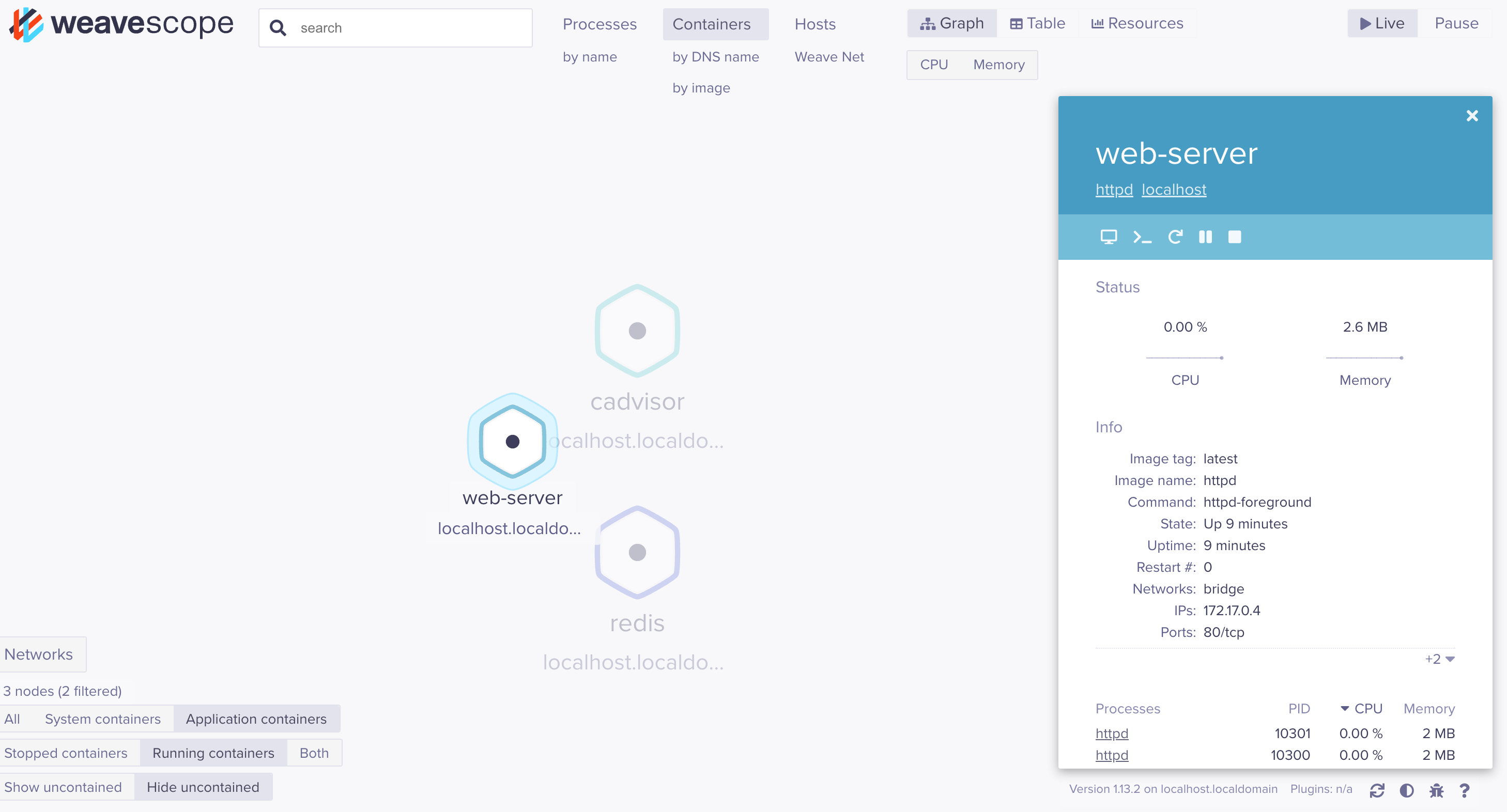This screenshot has width=1507, height=812.
Task: Click the Plugins: n/a footer text
Action: click(x=1321, y=789)
